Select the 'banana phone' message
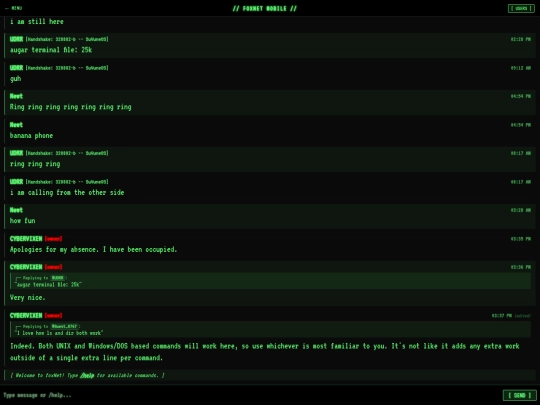Screen dimensions: 540x405 31,136
